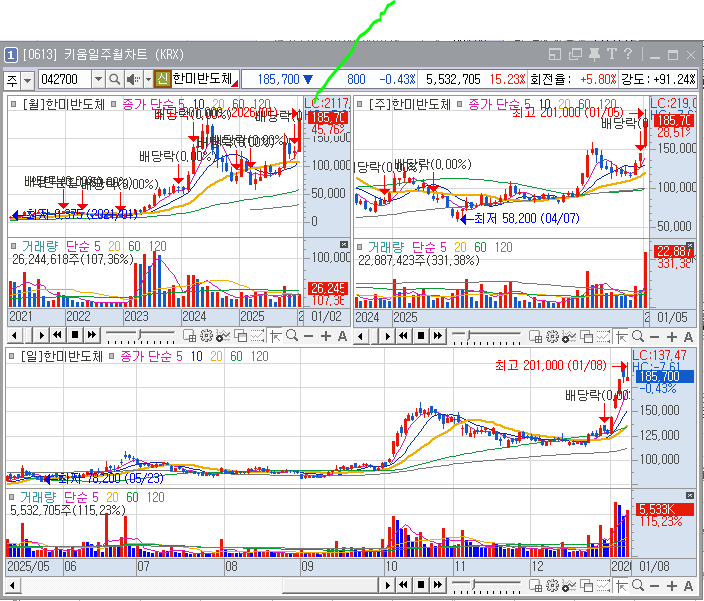Play forward in monthly chart playback controls

41,335
